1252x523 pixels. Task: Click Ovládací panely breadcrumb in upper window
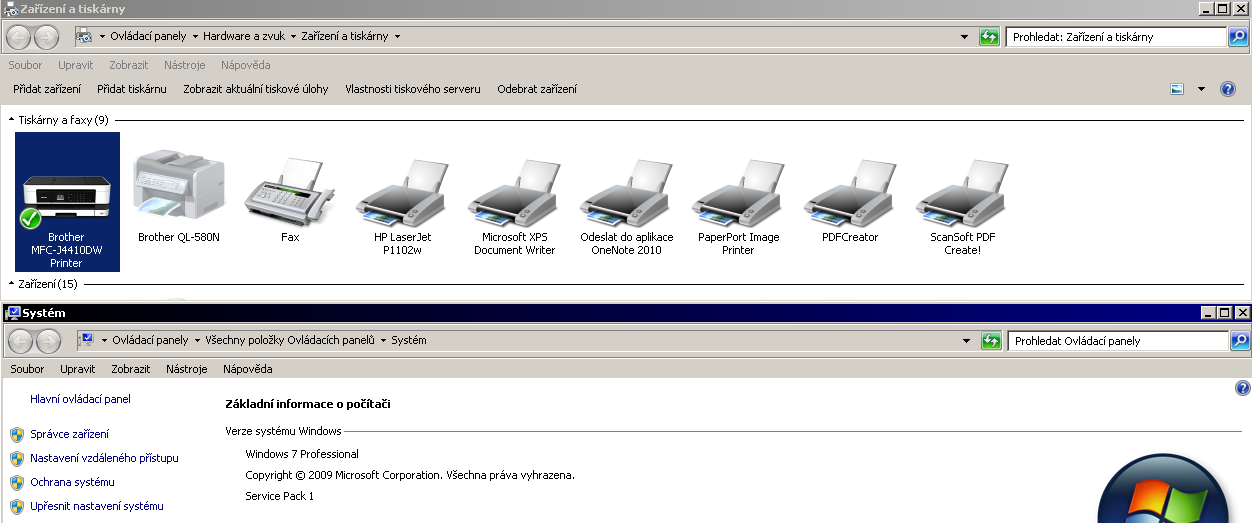[x=148, y=37]
